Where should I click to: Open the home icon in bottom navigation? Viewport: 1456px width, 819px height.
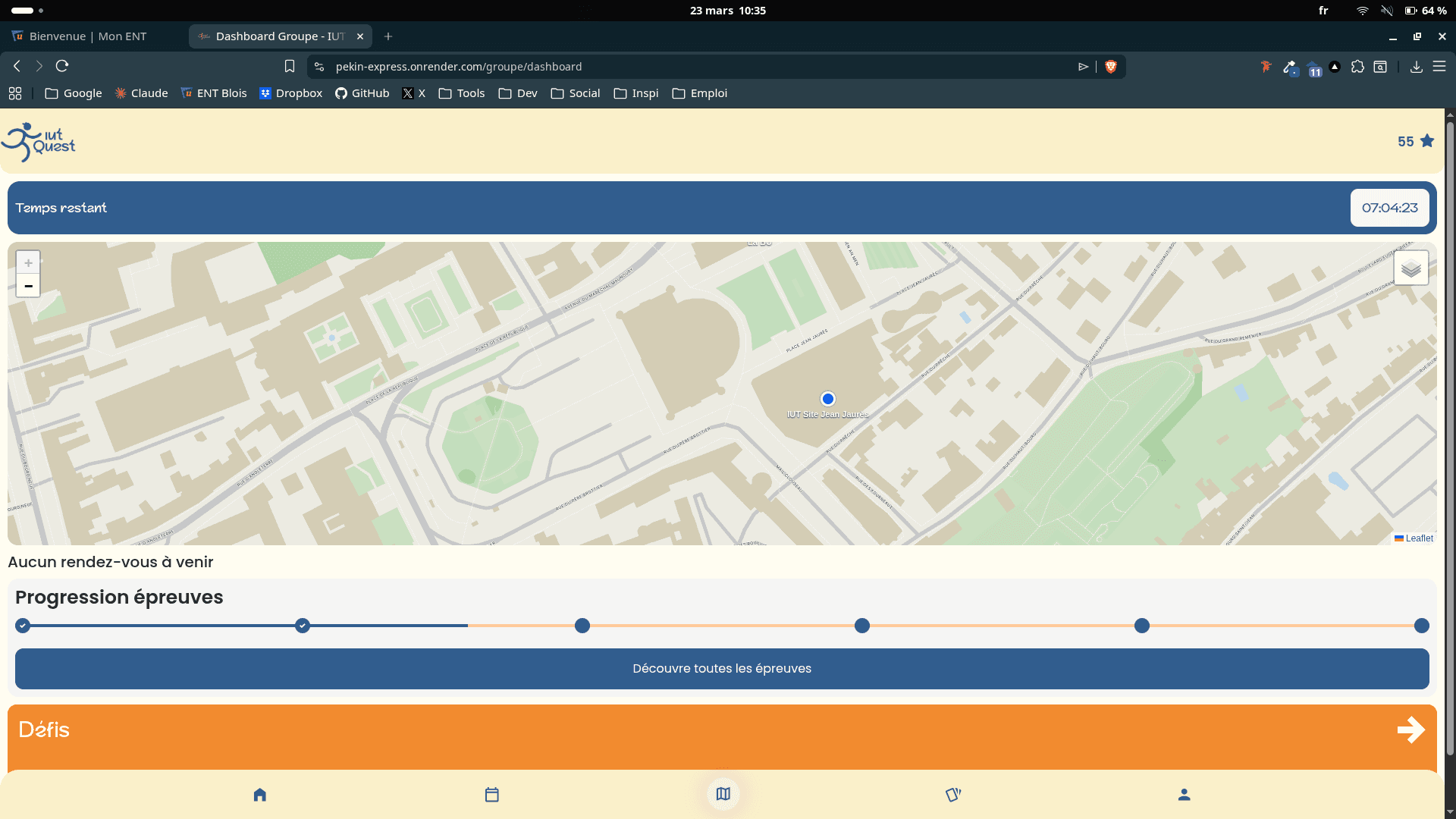(x=260, y=795)
